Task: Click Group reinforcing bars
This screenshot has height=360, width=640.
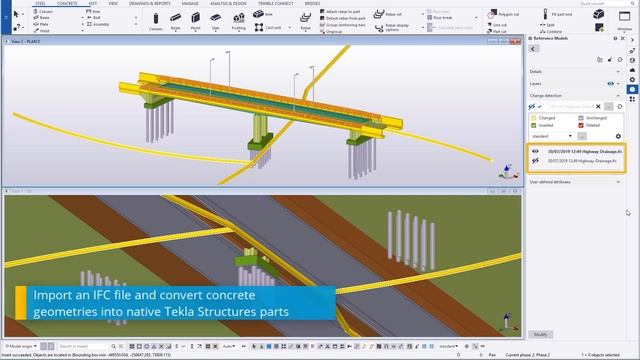Action: [342, 25]
